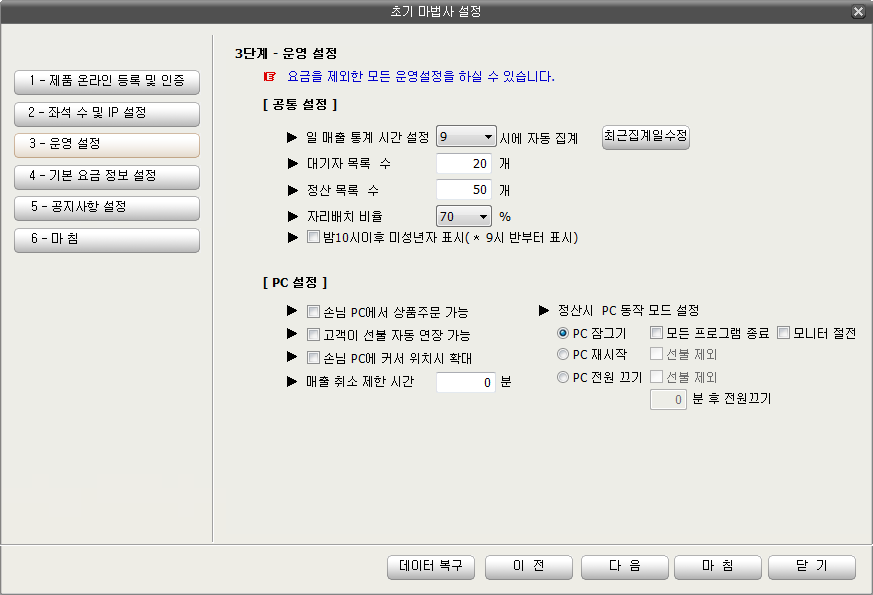
Task: Open the 일 매출 통계 시간 dropdown showing 9
Action: pyautogui.click(x=466, y=136)
